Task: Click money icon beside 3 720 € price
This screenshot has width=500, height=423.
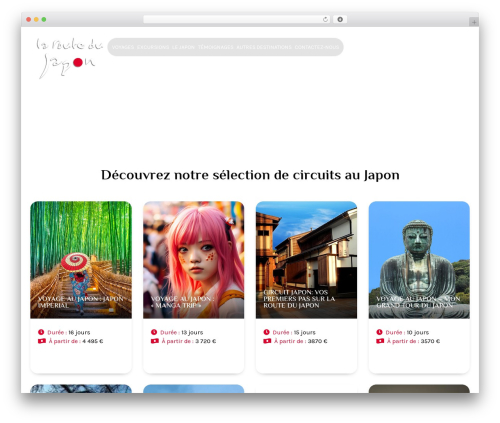Action: [x=155, y=341]
